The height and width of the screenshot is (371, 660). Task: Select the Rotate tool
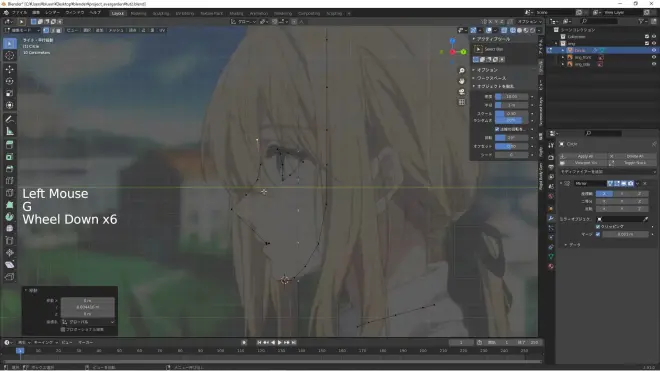(10, 81)
